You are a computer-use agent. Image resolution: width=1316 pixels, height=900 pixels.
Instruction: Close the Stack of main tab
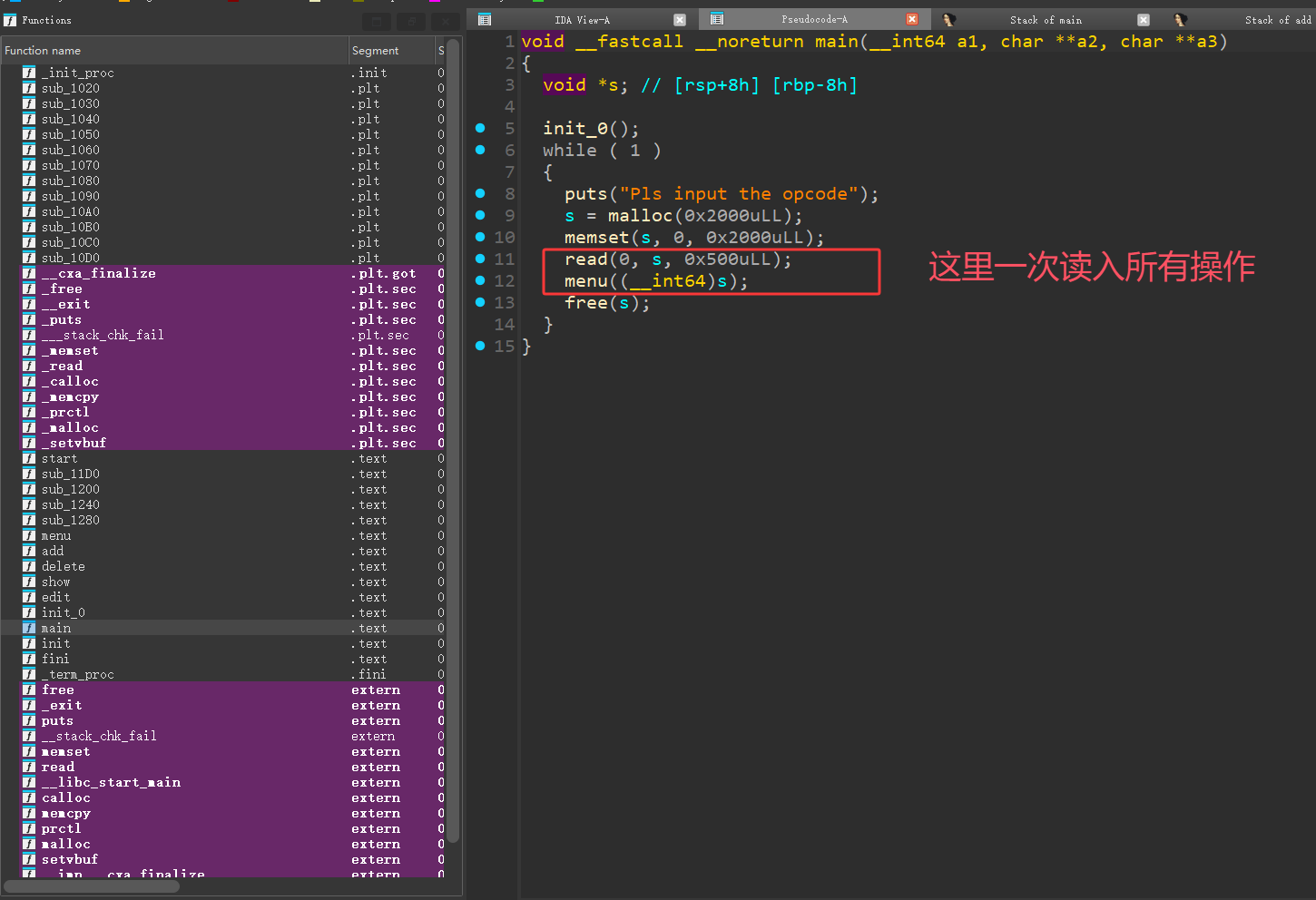[x=1144, y=19]
